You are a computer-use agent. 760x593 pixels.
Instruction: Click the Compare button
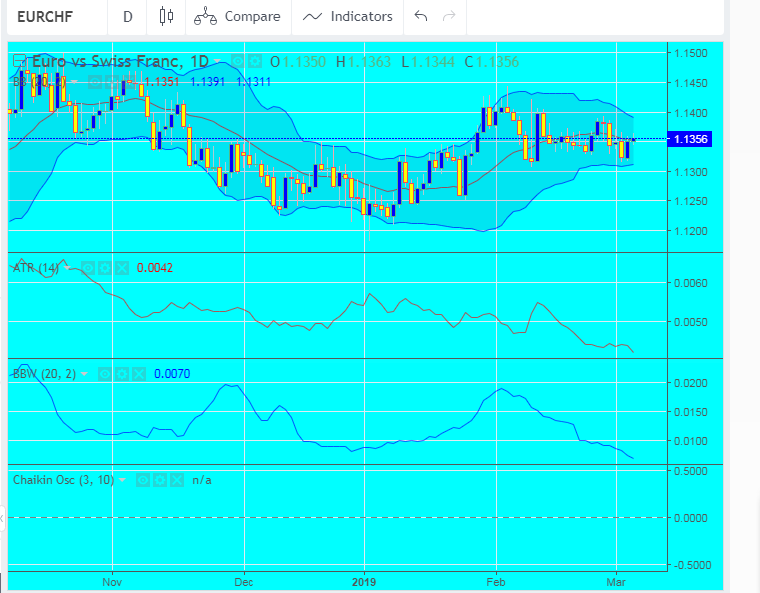238,17
